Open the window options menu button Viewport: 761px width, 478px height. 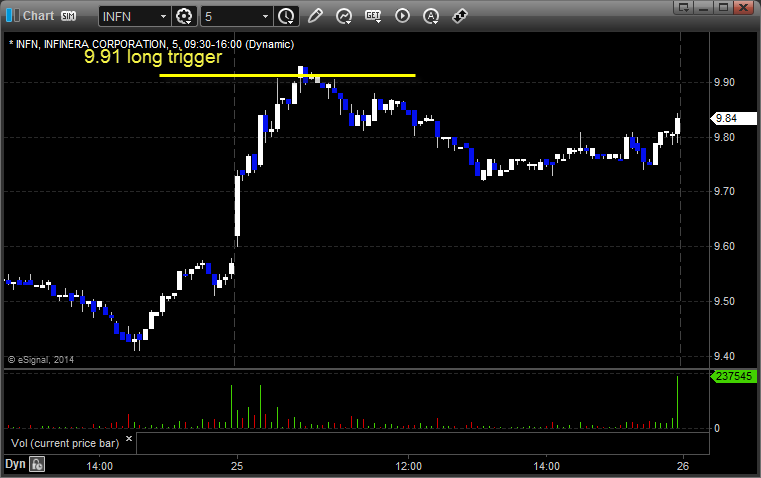684,7
